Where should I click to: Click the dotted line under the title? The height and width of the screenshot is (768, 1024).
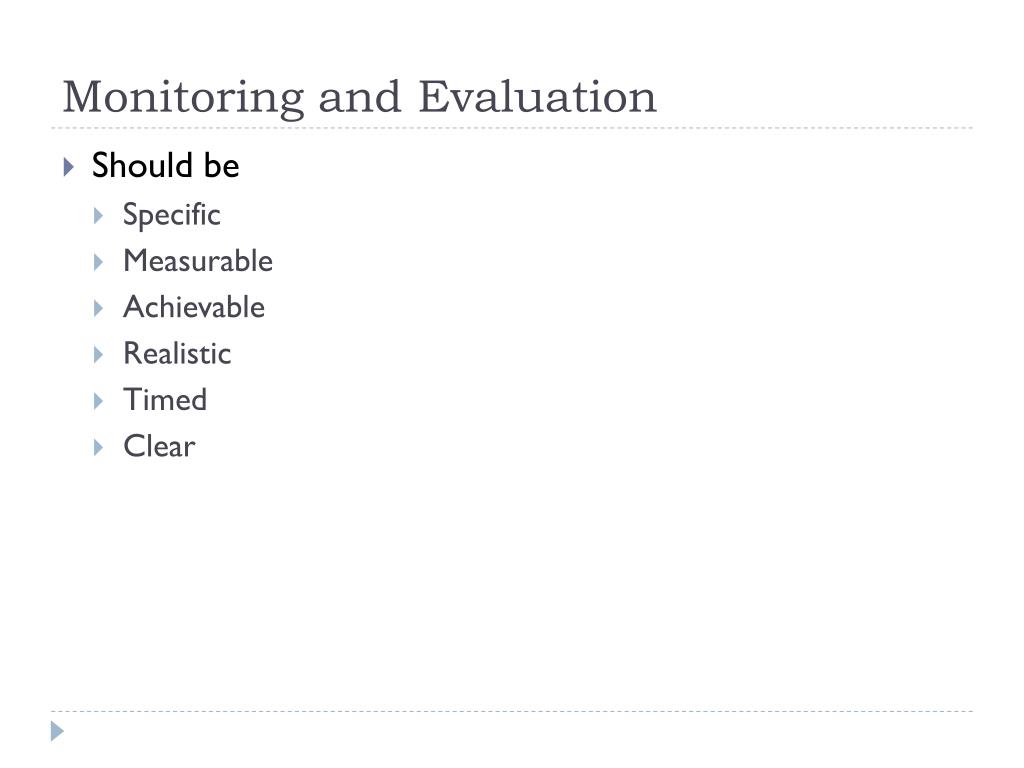click(x=512, y=128)
